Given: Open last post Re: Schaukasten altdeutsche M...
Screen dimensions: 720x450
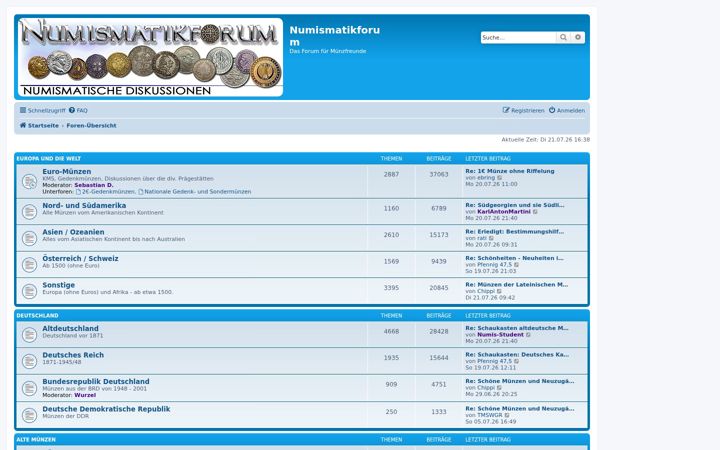Looking at the screenshot, I should click(x=517, y=328).
